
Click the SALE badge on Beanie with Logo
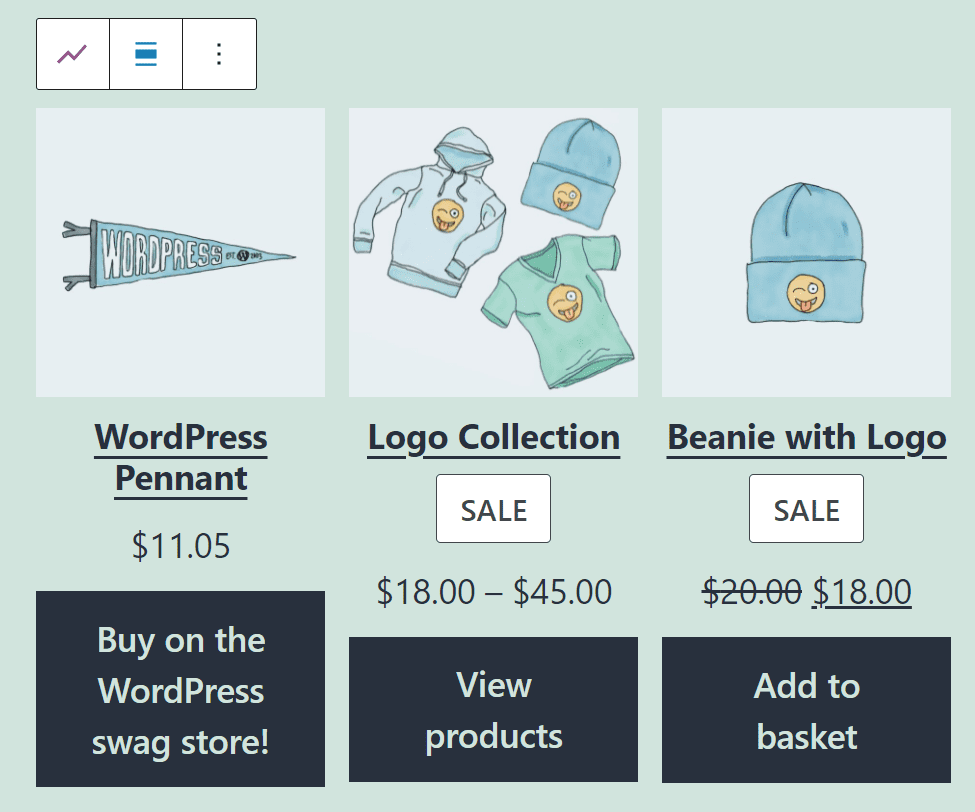point(806,508)
